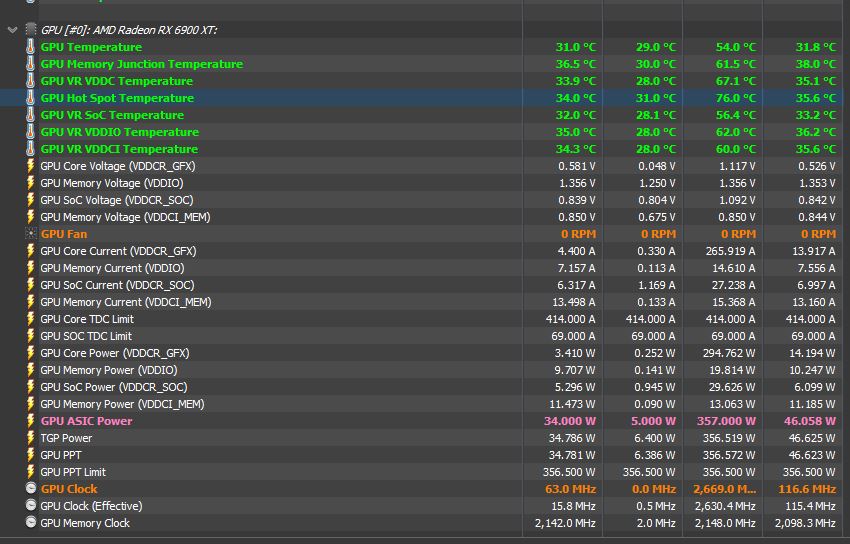Select the pink GPU ASIC Power label

coord(87,421)
